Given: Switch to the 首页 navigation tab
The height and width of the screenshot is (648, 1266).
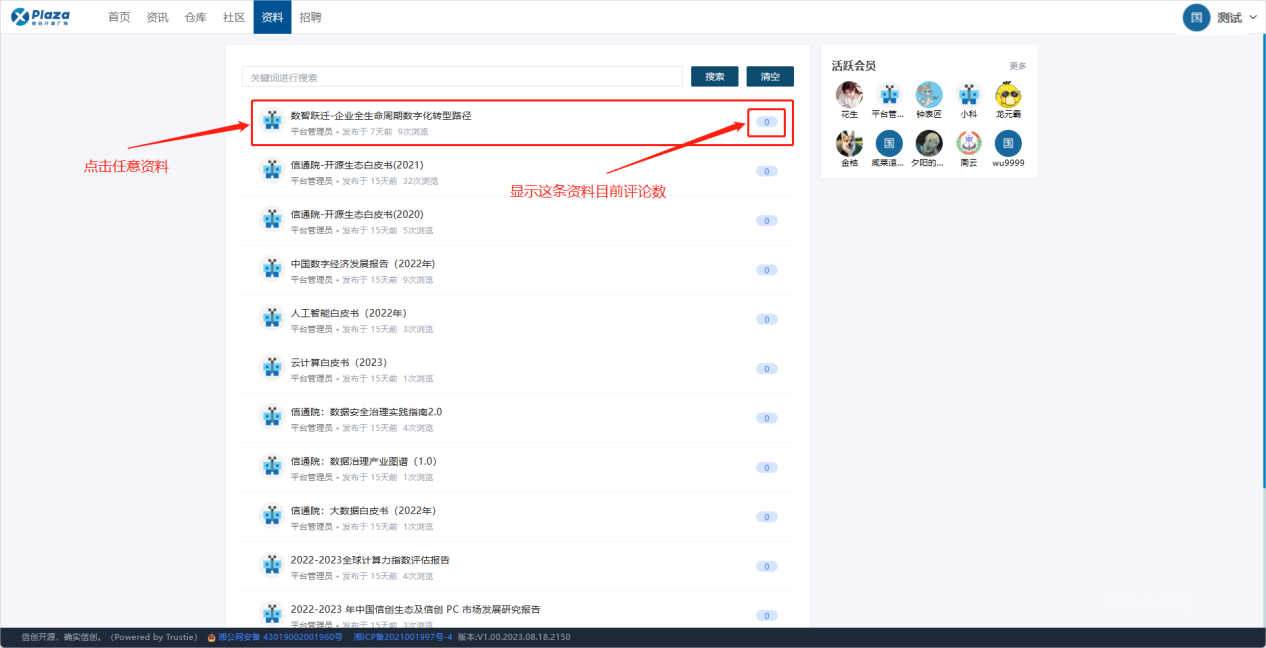Looking at the screenshot, I should [119, 17].
